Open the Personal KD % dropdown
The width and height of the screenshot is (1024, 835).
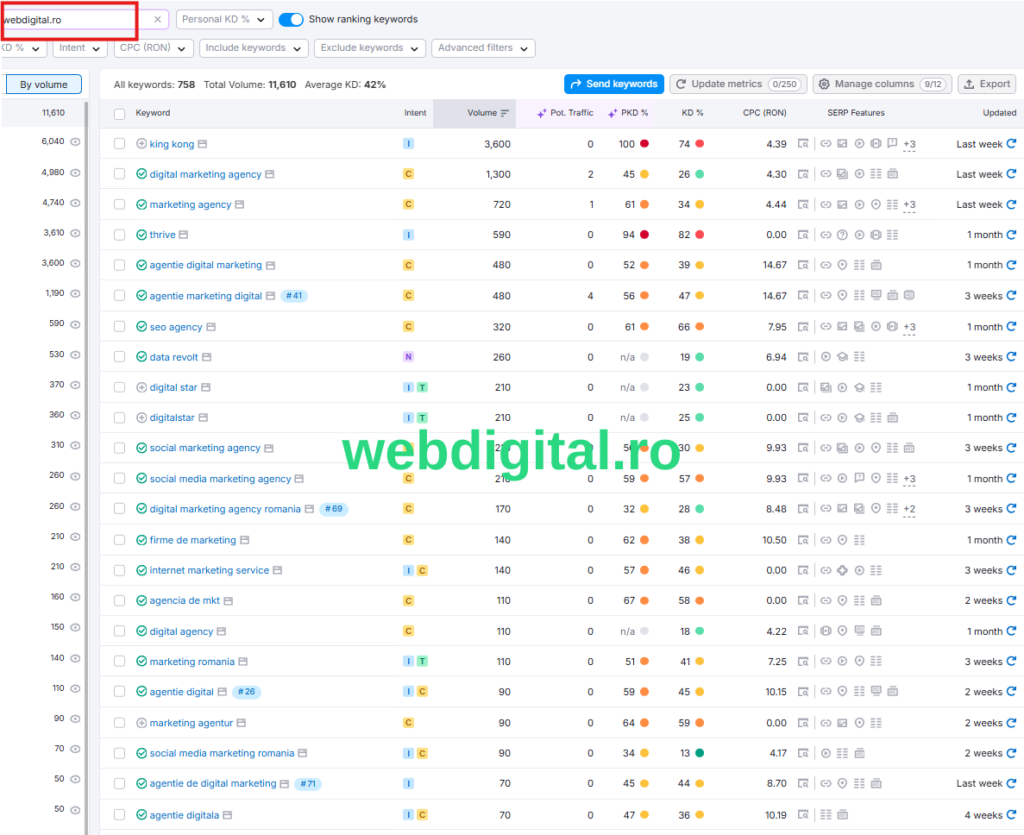point(224,19)
